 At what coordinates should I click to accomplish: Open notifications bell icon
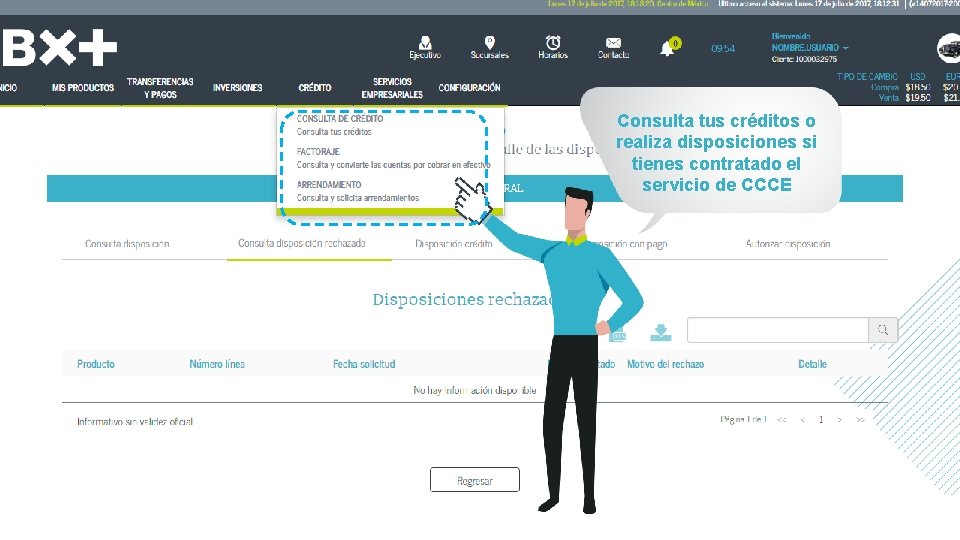667,49
